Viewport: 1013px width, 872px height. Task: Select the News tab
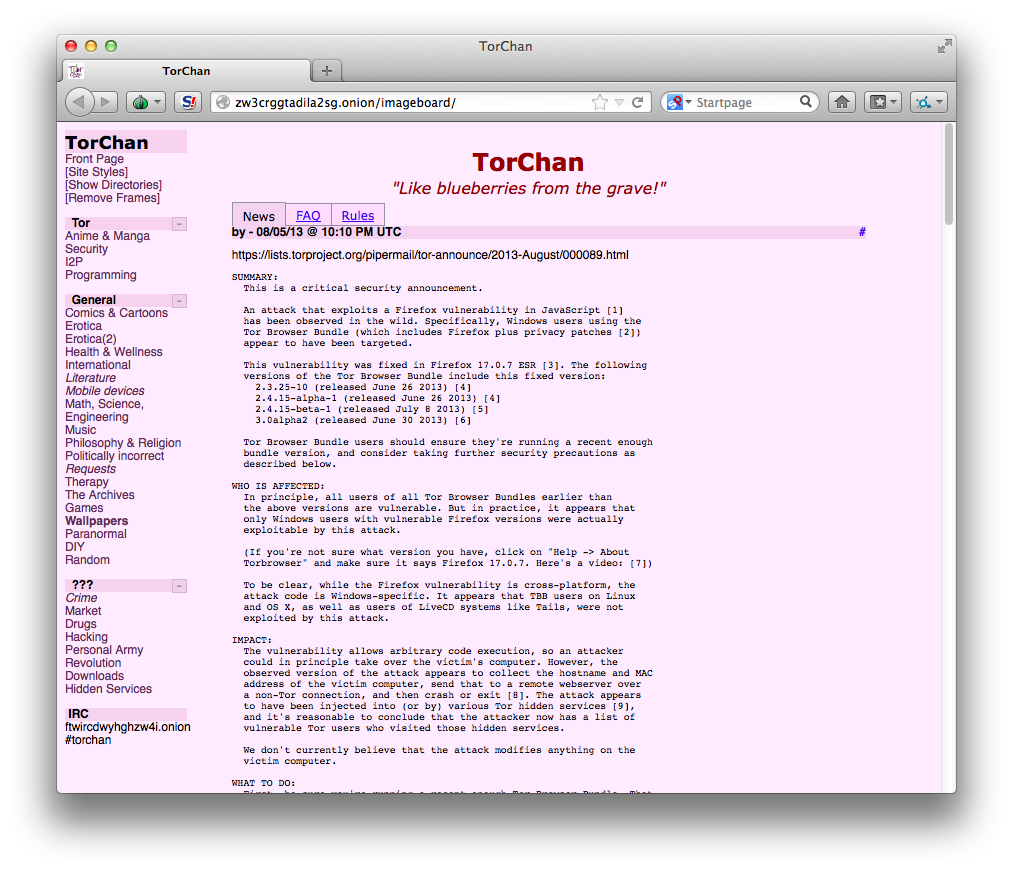click(259, 216)
